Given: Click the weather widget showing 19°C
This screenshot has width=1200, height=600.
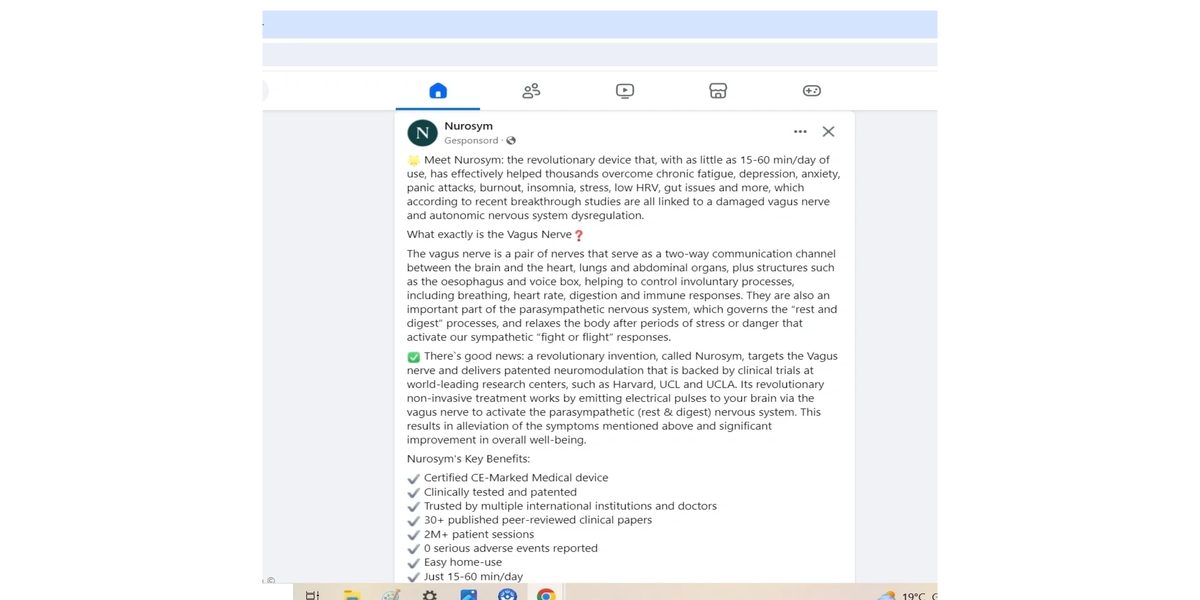Looking at the screenshot, I should click(906, 596).
